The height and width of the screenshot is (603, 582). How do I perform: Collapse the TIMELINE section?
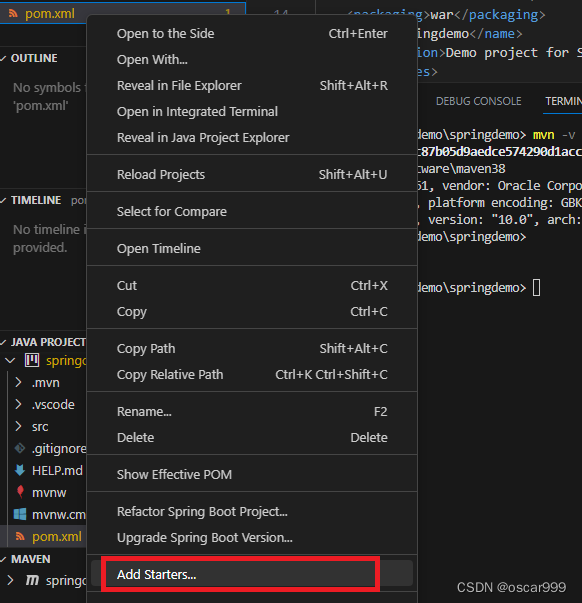click(x=3, y=200)
